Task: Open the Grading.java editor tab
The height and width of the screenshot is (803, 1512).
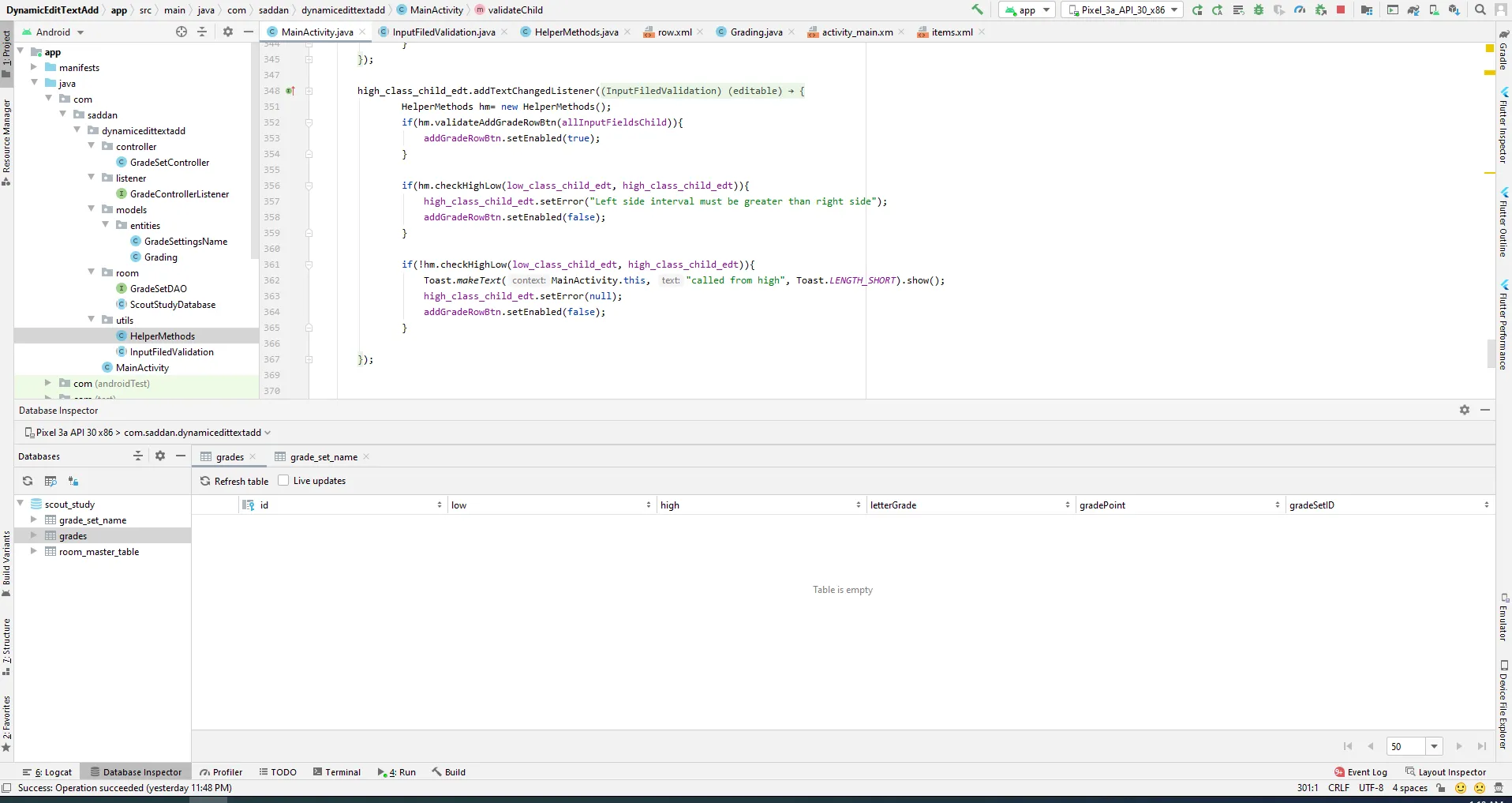Action: click(756, 32)
